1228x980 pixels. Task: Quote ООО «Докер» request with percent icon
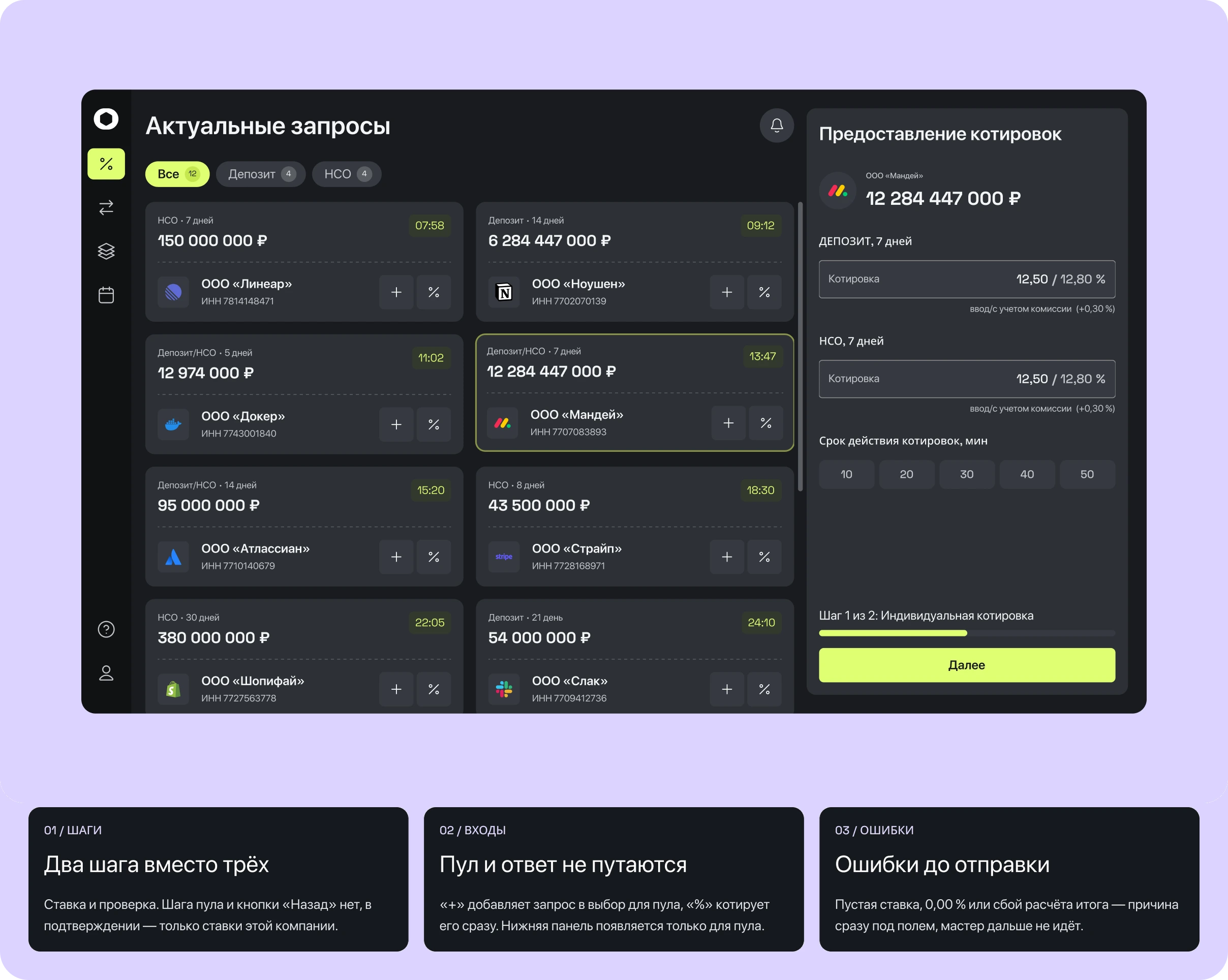coord(434,424)
